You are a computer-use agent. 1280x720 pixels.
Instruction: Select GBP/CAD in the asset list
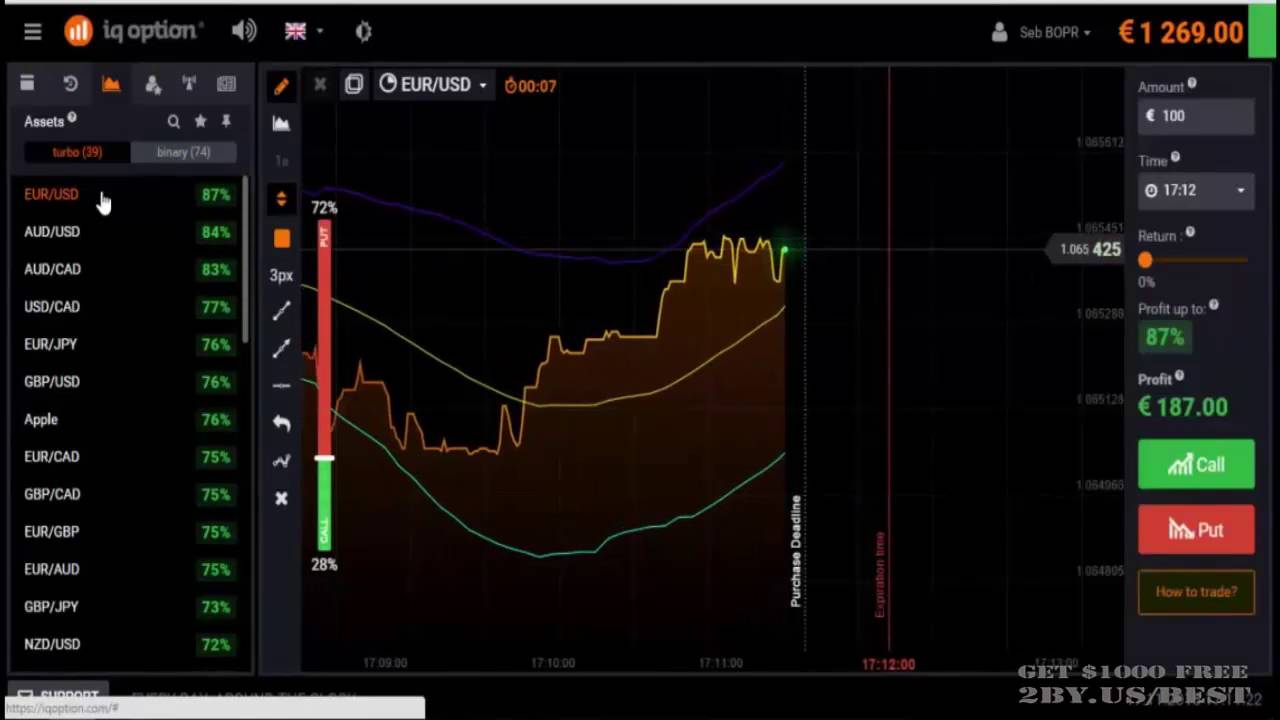click(x=128, y=494)
